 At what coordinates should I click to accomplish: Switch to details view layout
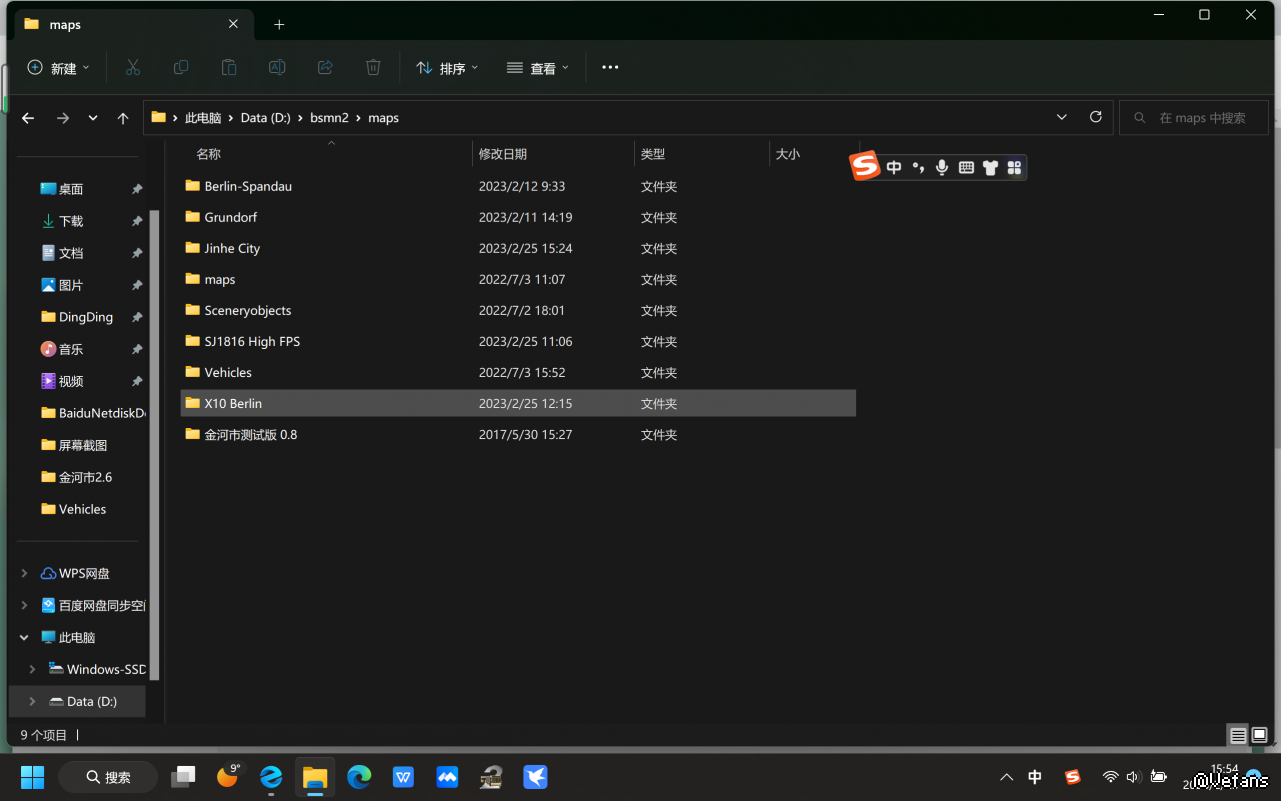point(1238,736)
